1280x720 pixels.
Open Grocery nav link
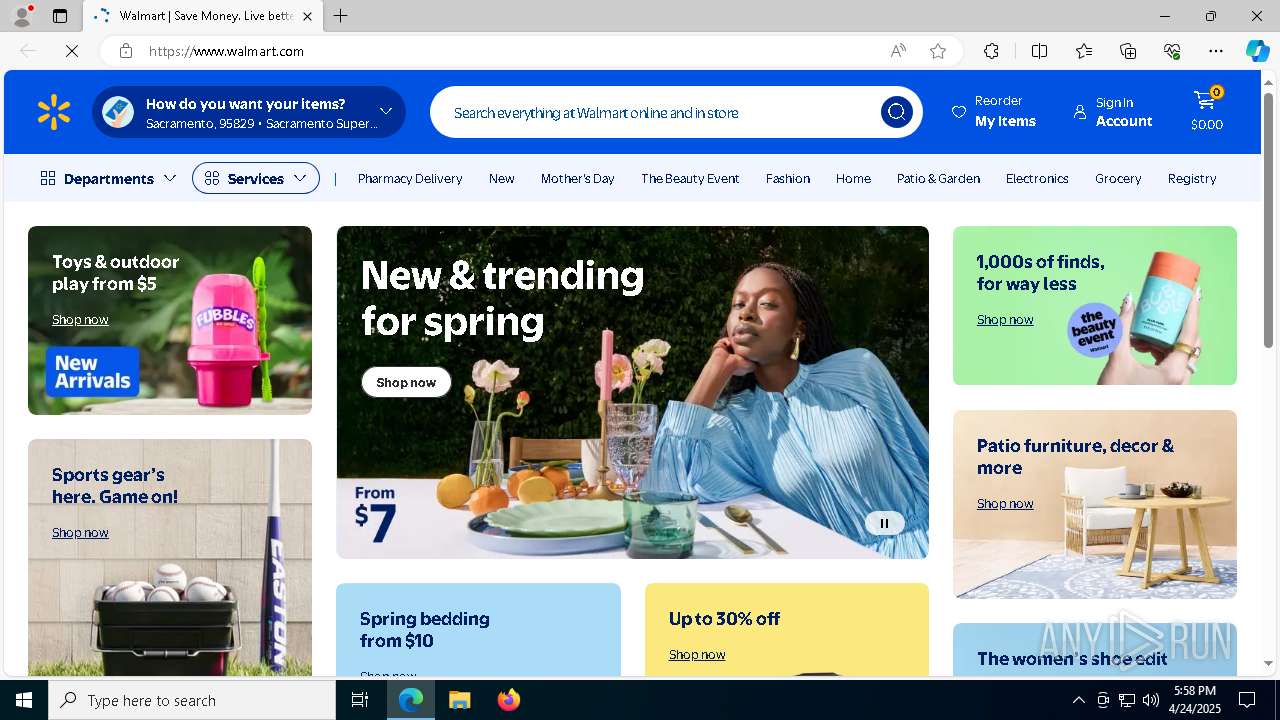coord(1118,178)
